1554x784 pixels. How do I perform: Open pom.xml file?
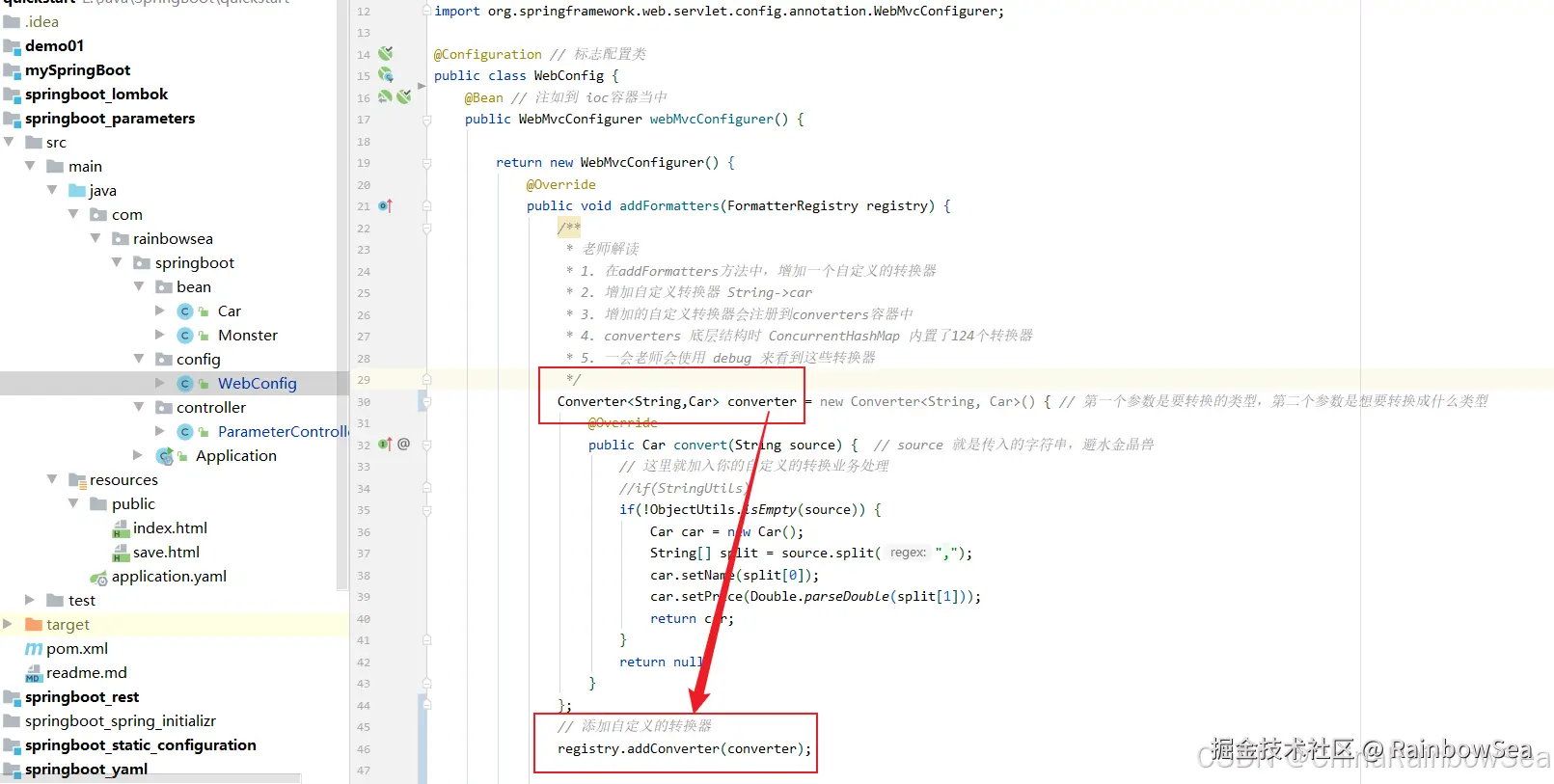[x=77, y=648]
